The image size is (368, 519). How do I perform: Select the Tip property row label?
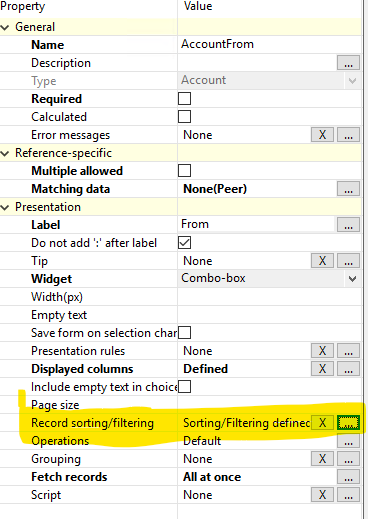tap(39, 261)
